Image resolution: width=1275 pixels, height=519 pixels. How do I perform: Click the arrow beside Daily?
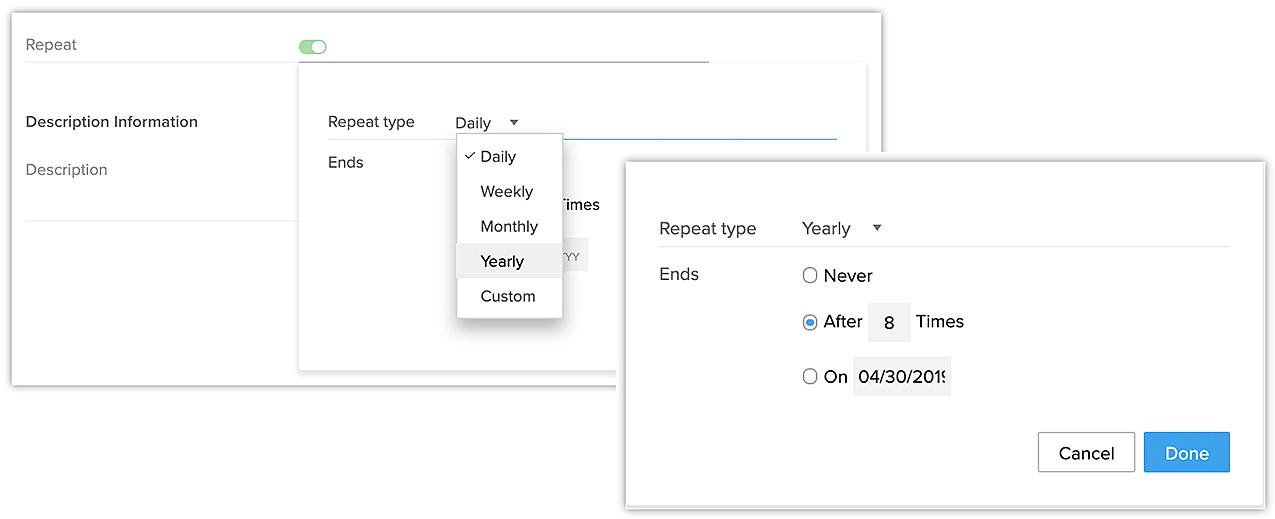coord(514,122)
